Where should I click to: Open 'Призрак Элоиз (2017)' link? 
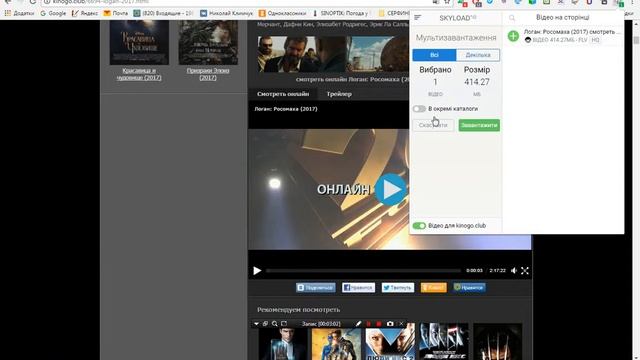tap(208, 74)
